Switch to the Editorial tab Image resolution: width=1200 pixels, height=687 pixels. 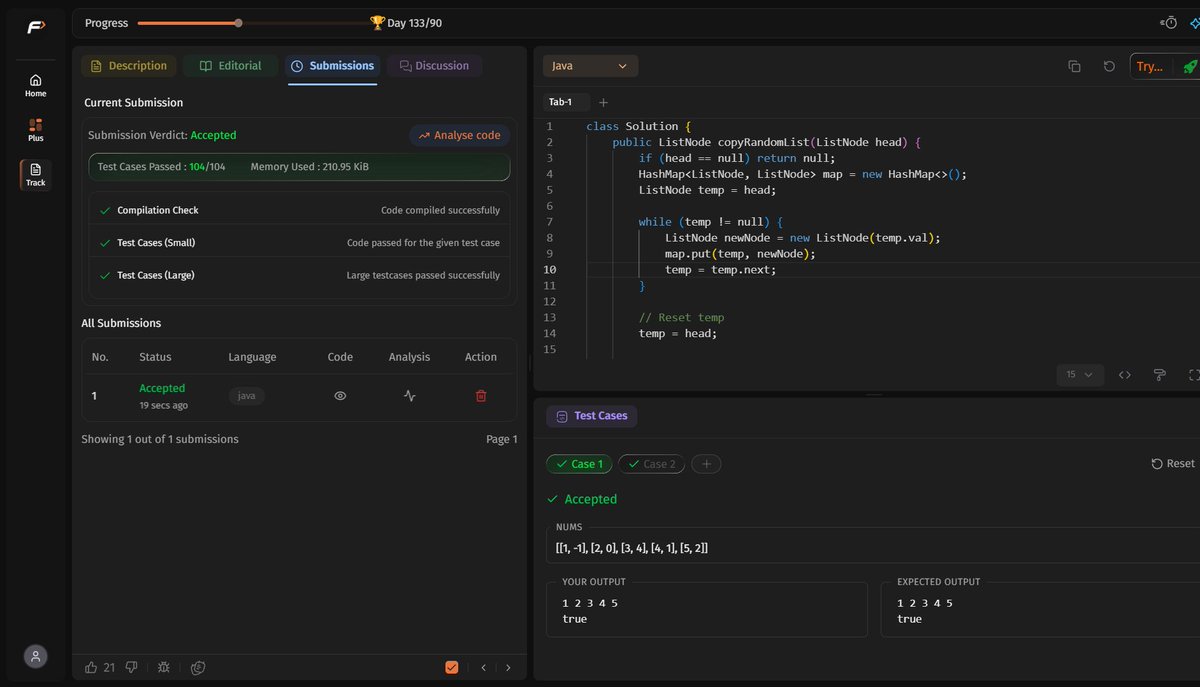click(231, 66)
